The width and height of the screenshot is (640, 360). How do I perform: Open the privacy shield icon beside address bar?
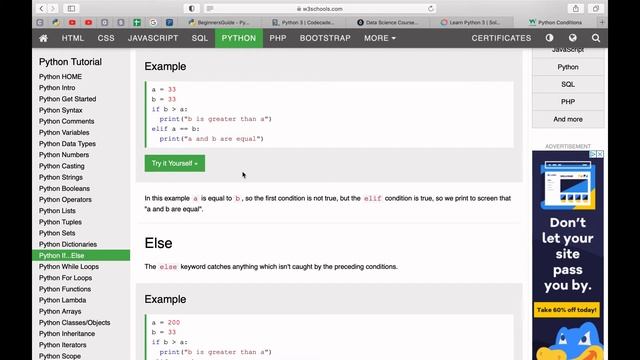[191, 9]
